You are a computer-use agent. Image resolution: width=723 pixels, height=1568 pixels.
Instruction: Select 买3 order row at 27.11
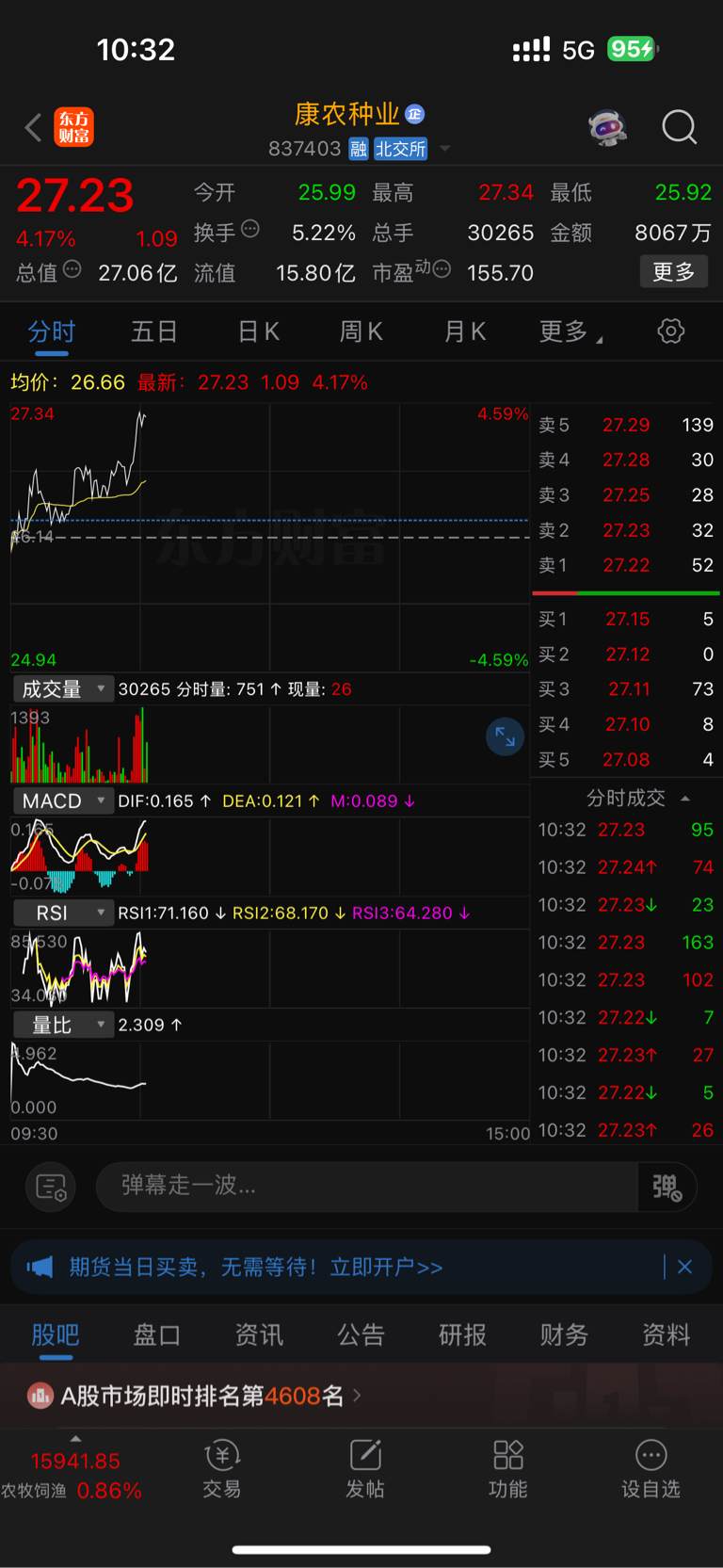(x=626, y=689)
